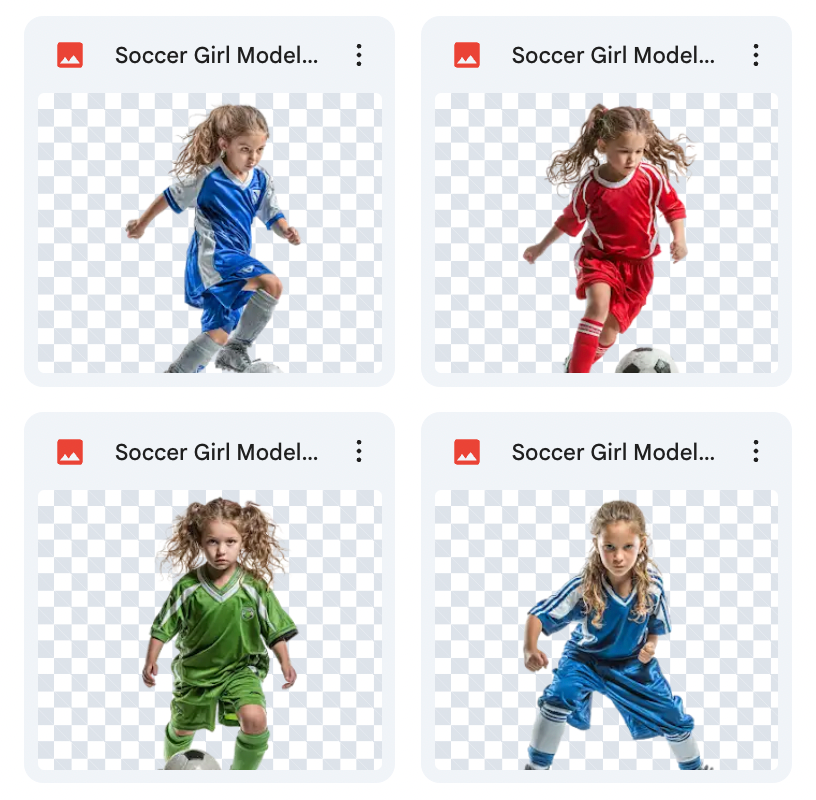This screenshot has width=816, height=800.
Task: Click image file-type icon on bottom-right card
Action: pyautogui.click(x=467, y=452)
